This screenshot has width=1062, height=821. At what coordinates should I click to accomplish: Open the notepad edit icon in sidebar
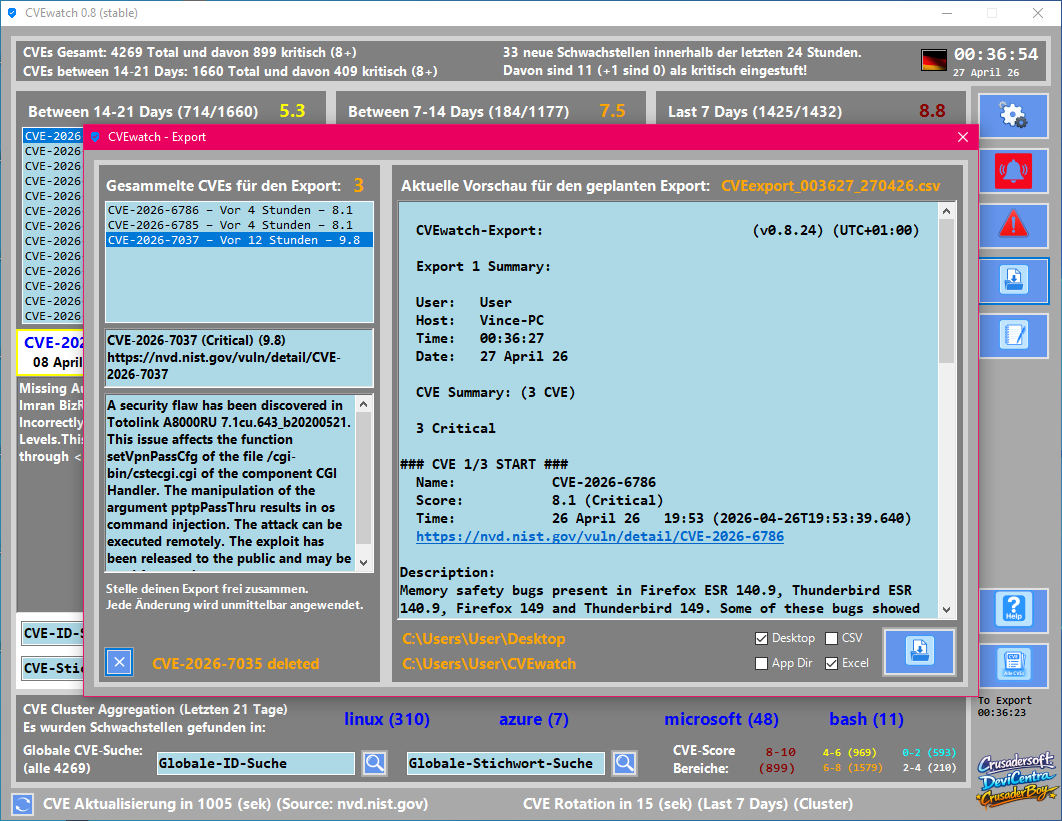point(1013,335)
